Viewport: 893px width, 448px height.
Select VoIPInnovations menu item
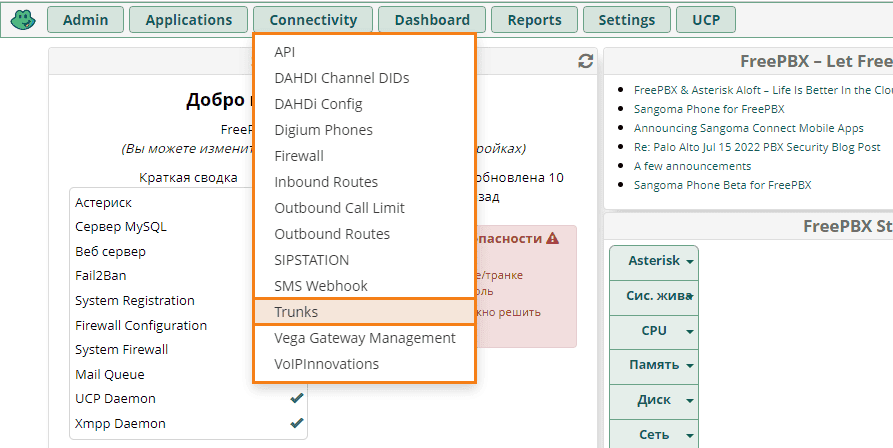click(x=364, y=364)
